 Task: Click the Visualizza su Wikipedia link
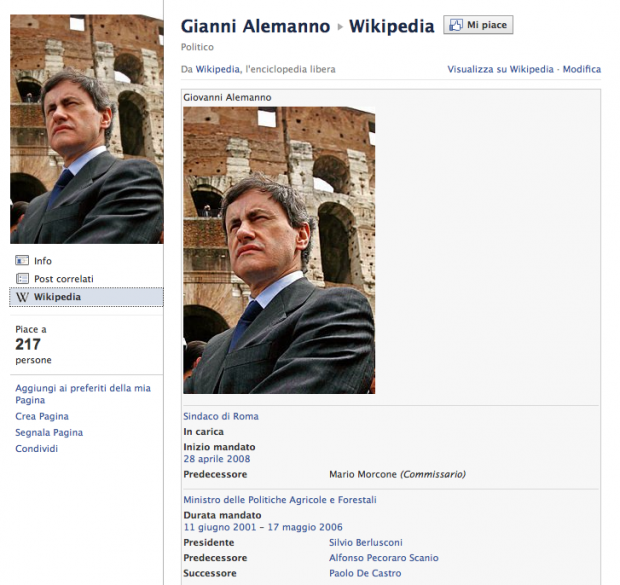point(500,69)
